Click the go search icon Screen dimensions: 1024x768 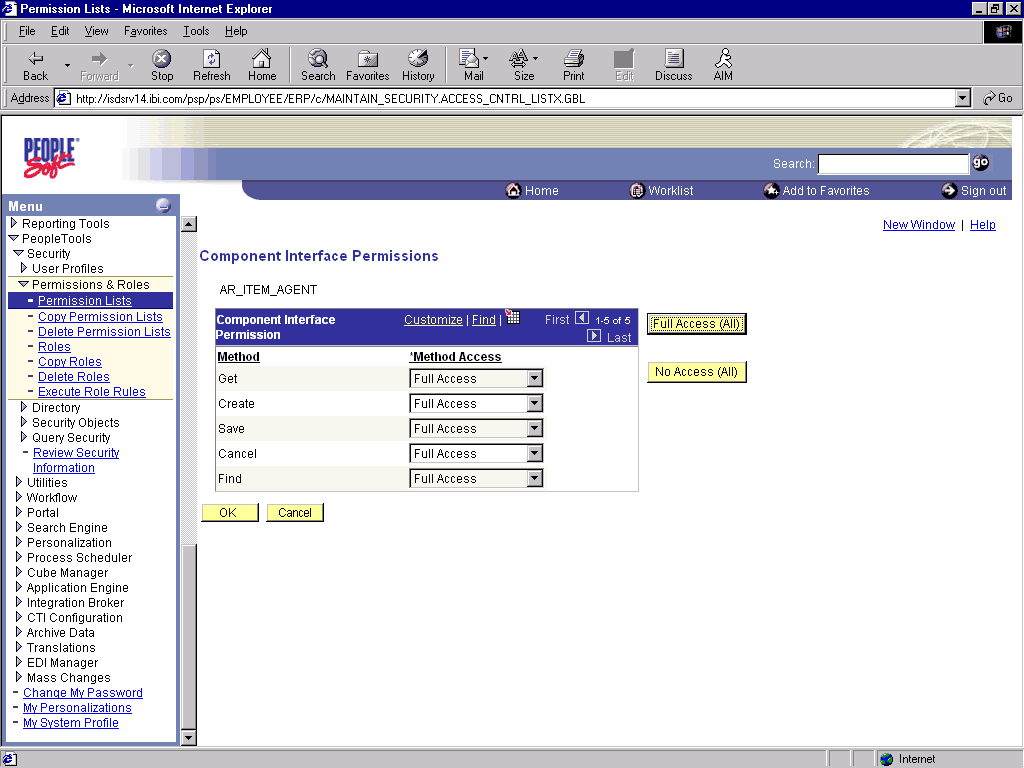[980, 162]
